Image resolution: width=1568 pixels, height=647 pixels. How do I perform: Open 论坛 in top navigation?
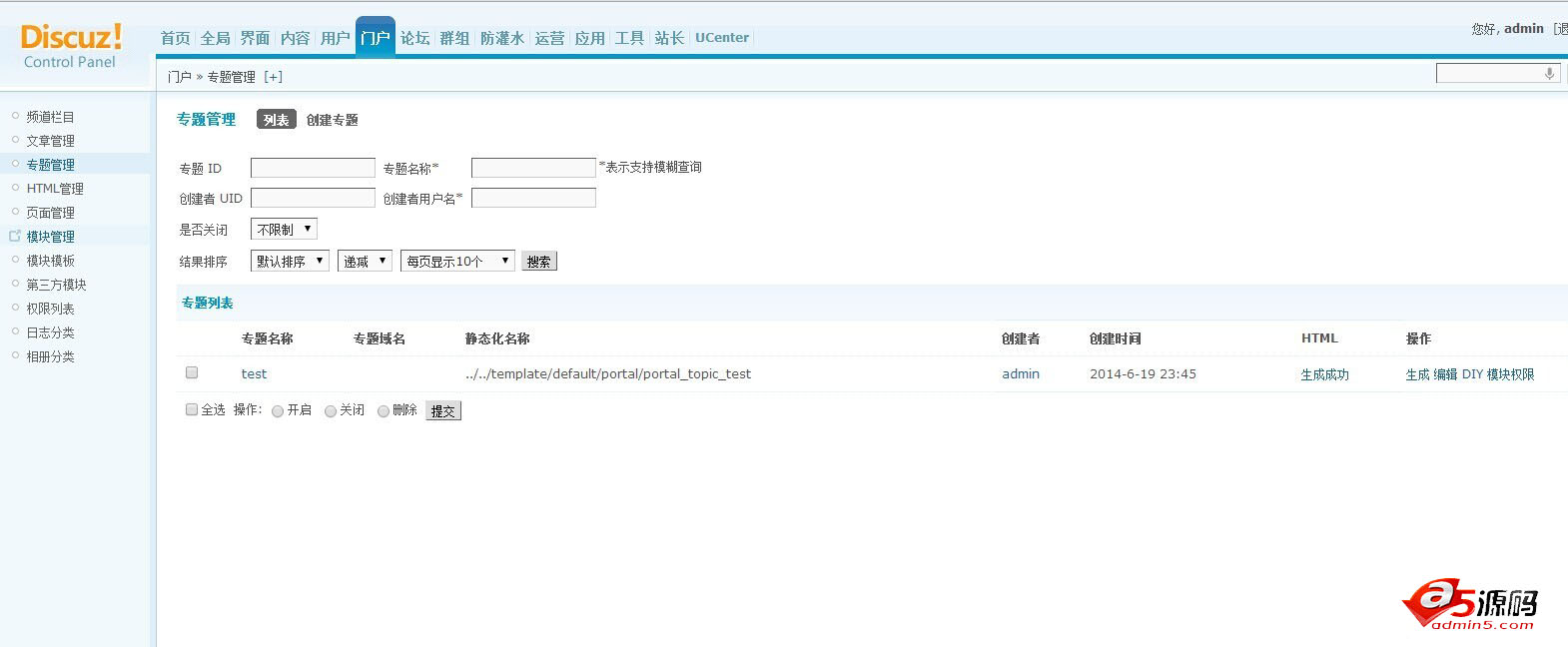click(414, 38)
